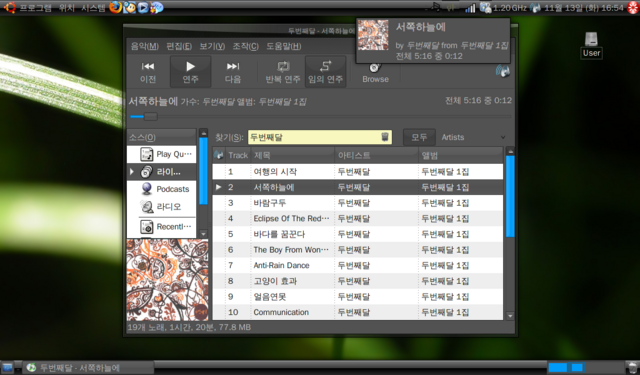Open the User drive desktop icon
640x375 pixels.
tap(591, 45)
